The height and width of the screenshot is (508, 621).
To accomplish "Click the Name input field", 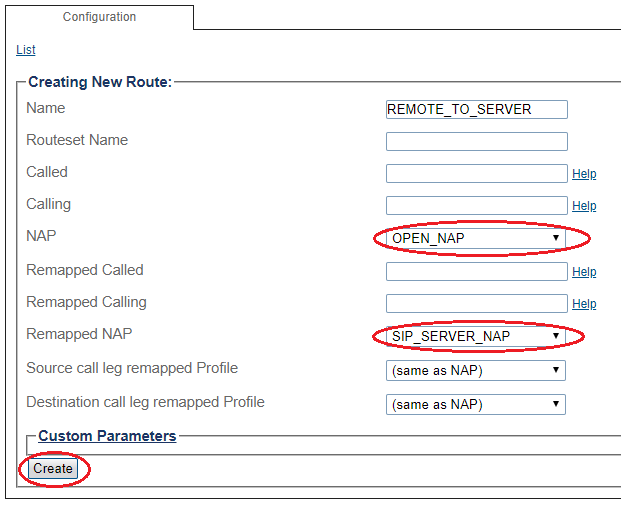I will 476,110.
